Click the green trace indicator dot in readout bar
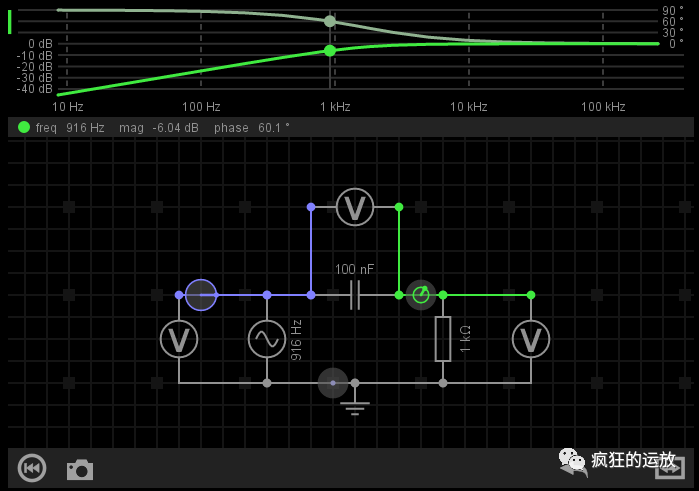699x491 pixels. (24, 128)
